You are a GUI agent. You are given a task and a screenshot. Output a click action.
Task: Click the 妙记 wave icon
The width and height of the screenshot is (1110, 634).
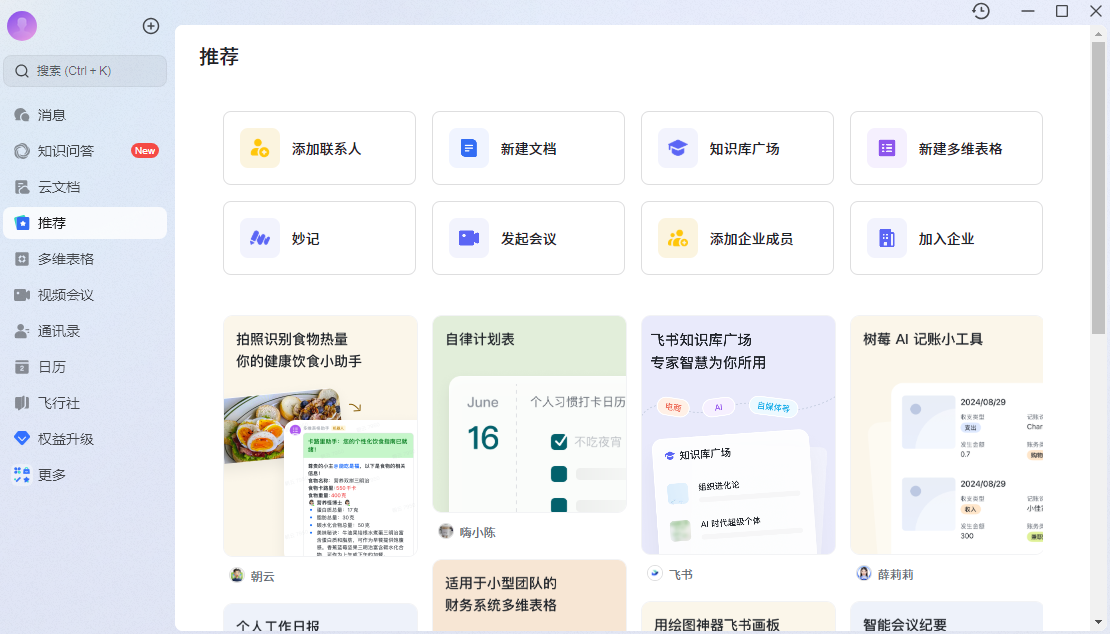260,238
